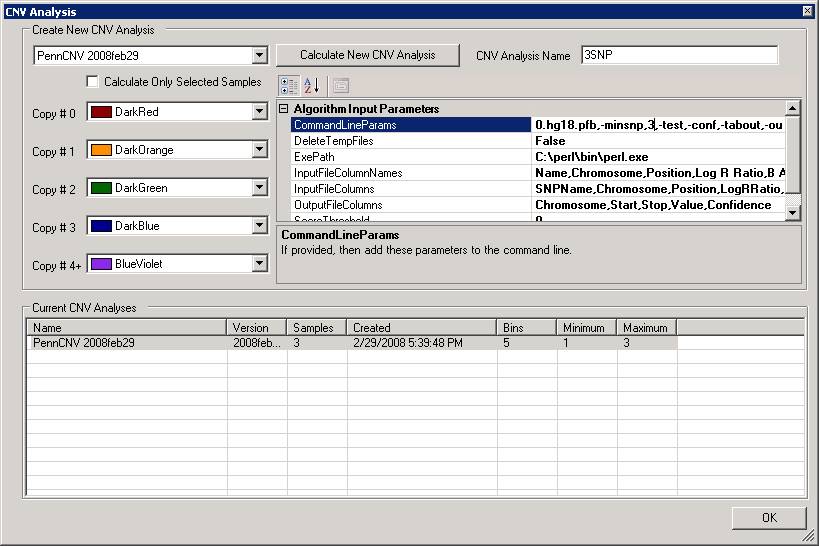The image size is (819, 546).
Task: Click the CNV Analysis Name input field
Action: [680, 55]
